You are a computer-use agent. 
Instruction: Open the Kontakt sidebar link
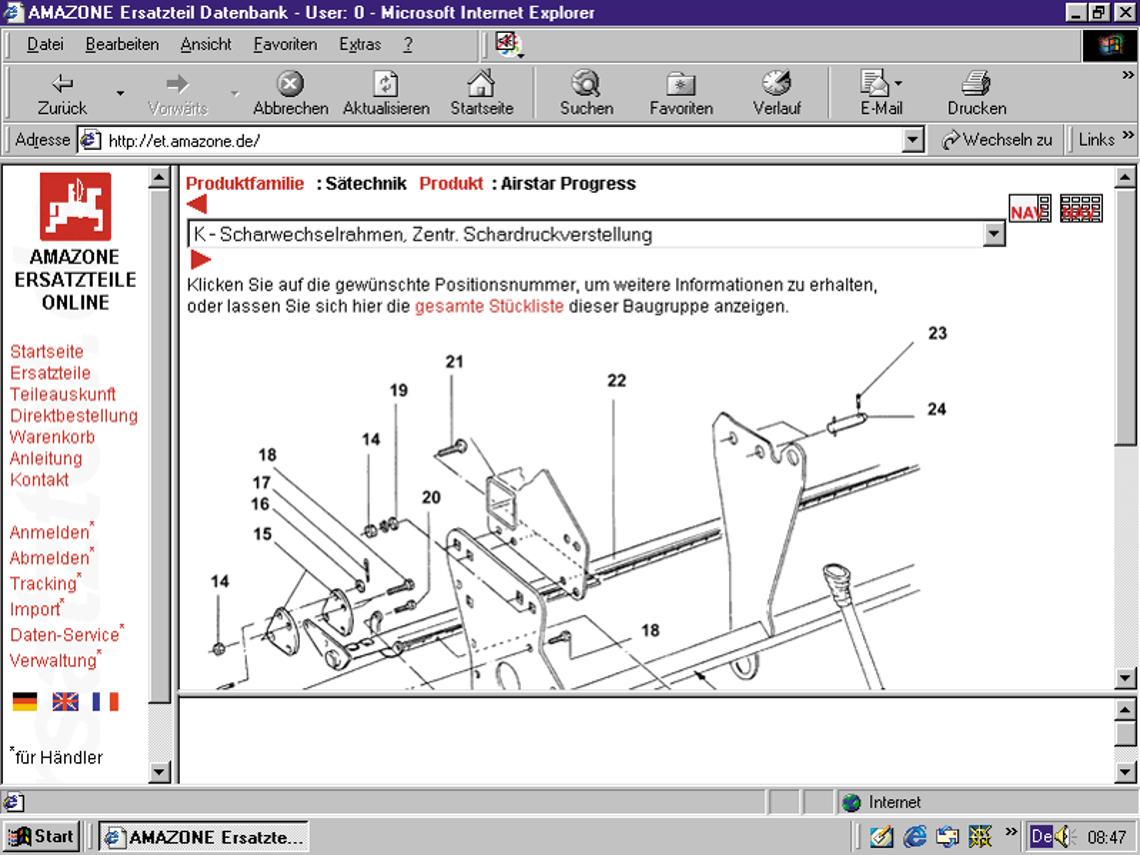coord(39,480)
